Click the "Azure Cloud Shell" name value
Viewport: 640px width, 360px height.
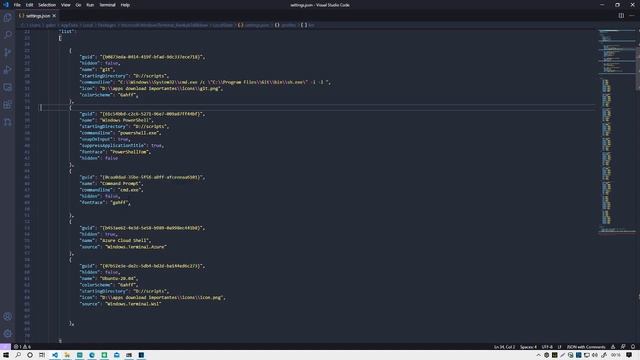click(125, 240)
